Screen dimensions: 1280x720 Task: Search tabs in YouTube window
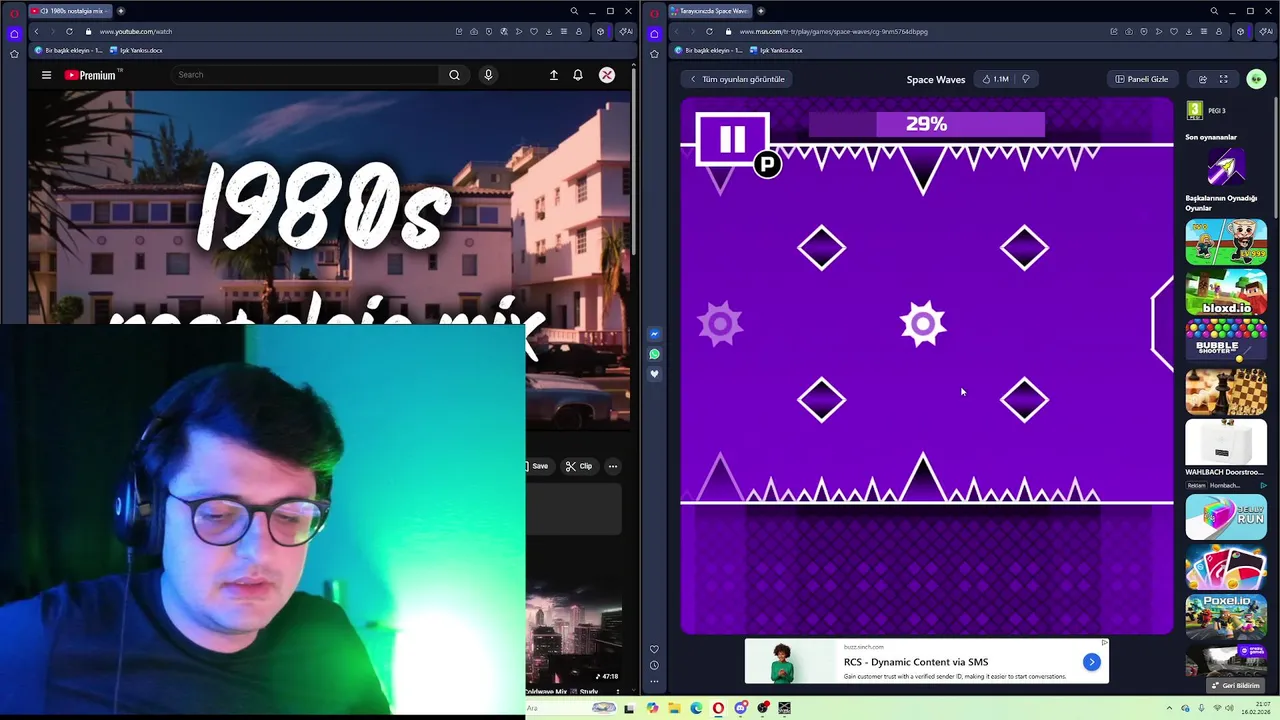pos(574,11)
